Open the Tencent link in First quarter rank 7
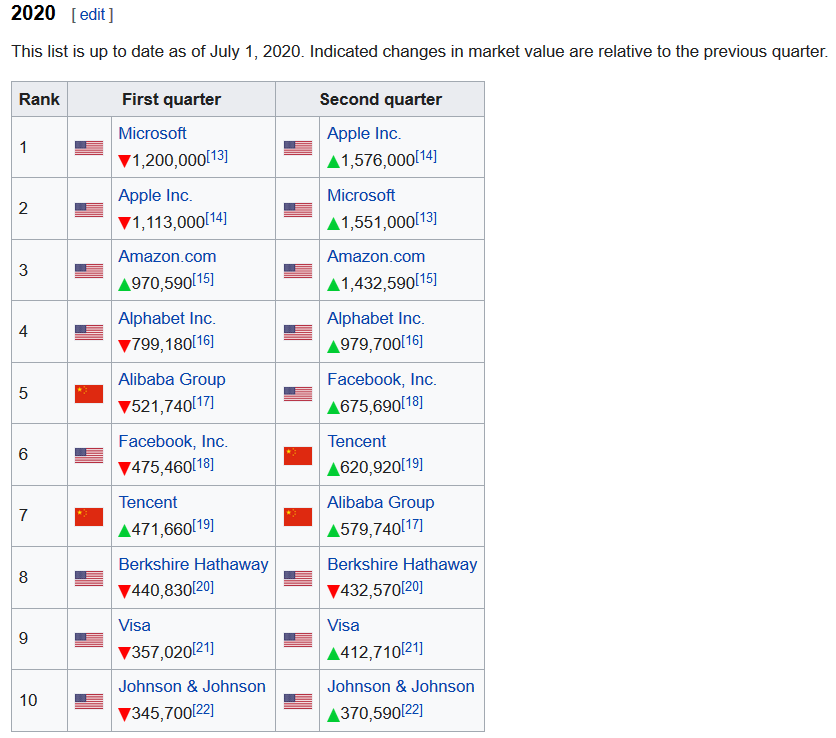This screenshot has width=836, height=738. tap(147, 502)
